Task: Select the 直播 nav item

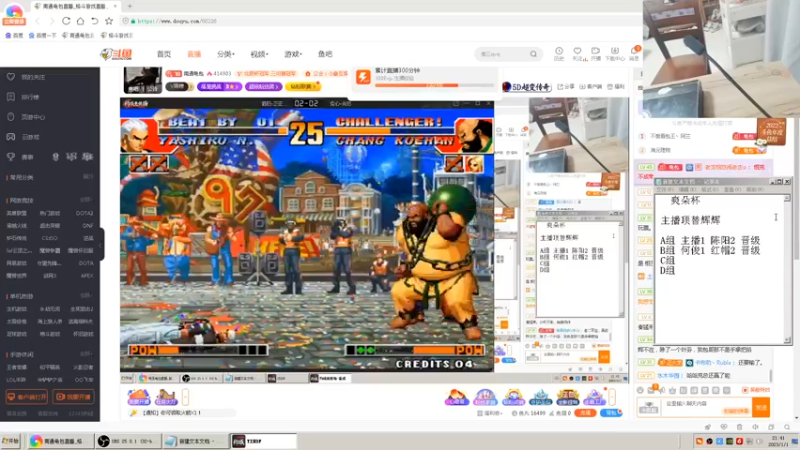Action: tap(194, 54)
